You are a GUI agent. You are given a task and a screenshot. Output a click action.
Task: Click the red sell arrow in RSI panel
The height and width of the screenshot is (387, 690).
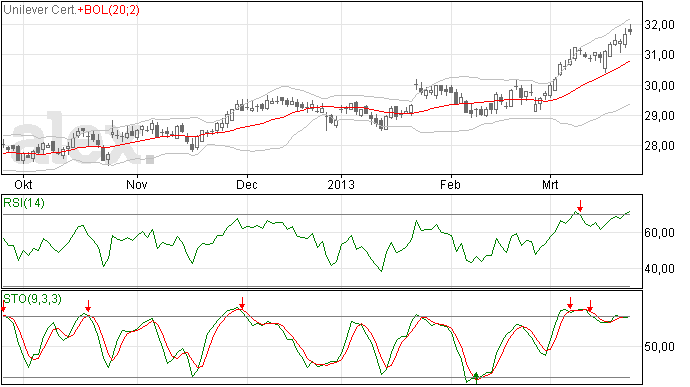pyautogui.click(x=580, y=206)
